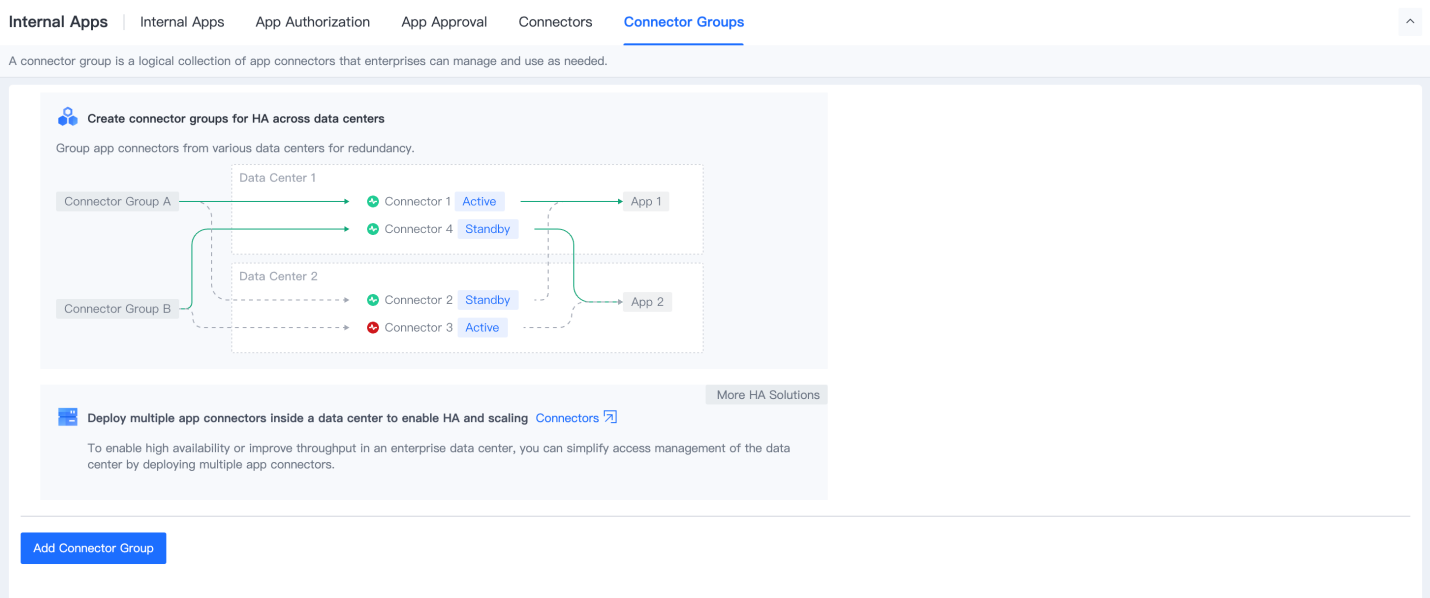Click the server deployment icon
This screenshot has width=1430, height=598.
coord(68,418)
